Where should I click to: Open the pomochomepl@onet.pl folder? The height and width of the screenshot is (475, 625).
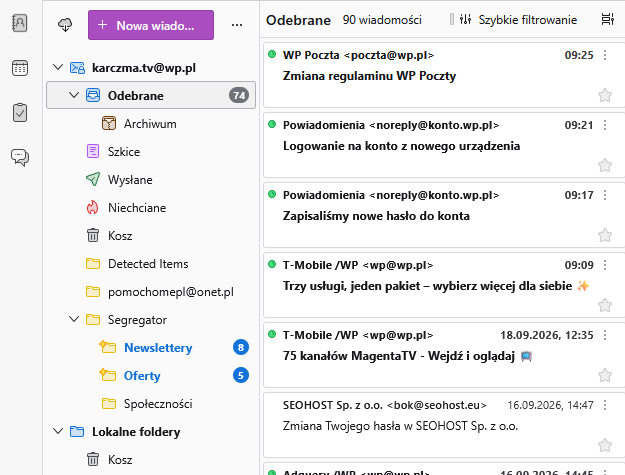click(x=151, y=292)
